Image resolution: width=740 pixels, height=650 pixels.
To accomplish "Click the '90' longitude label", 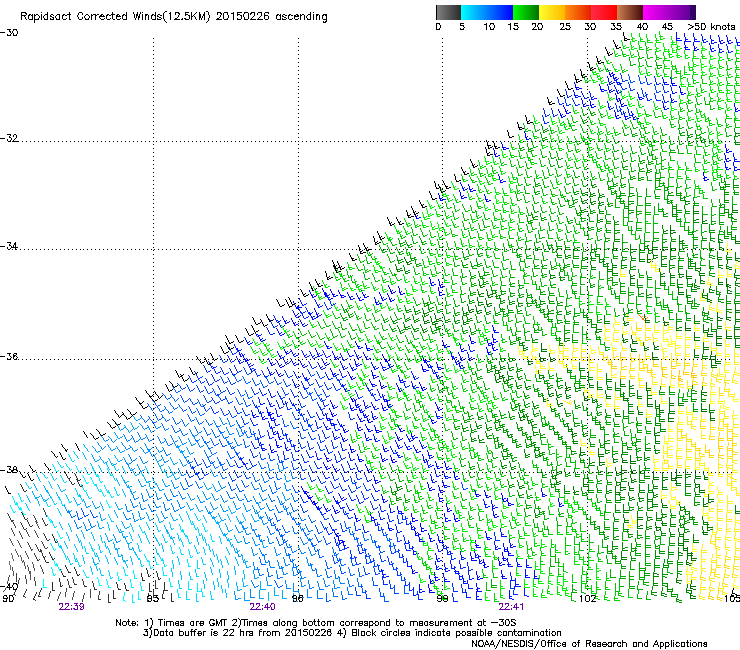I will tap(8, 599).
